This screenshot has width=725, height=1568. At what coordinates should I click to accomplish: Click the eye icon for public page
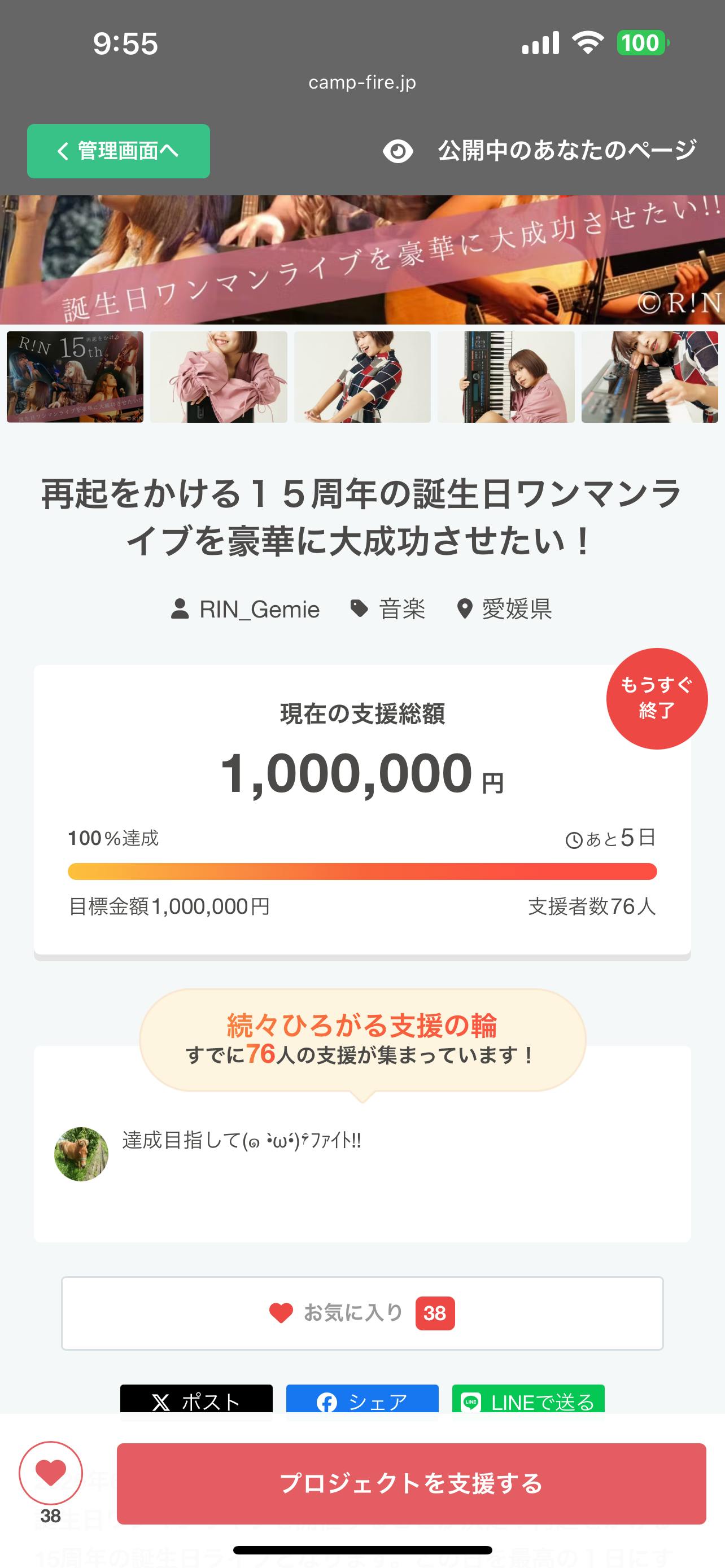(398, 151)
